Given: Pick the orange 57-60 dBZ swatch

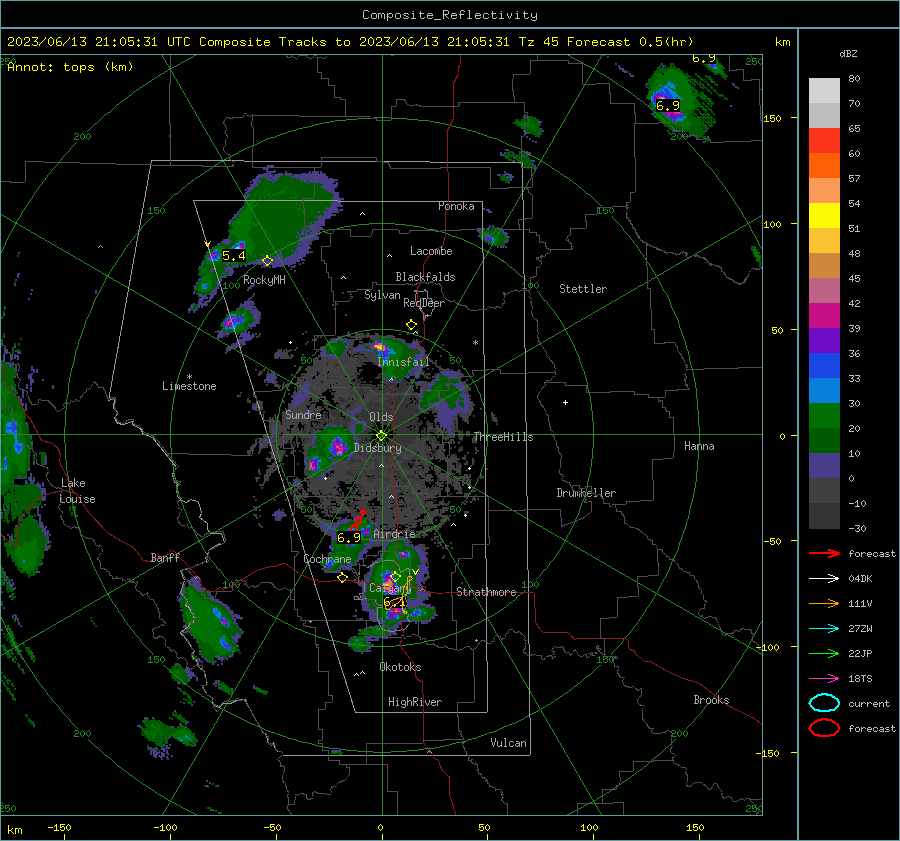Looking at the screenshot, I should tap(824, 166).
